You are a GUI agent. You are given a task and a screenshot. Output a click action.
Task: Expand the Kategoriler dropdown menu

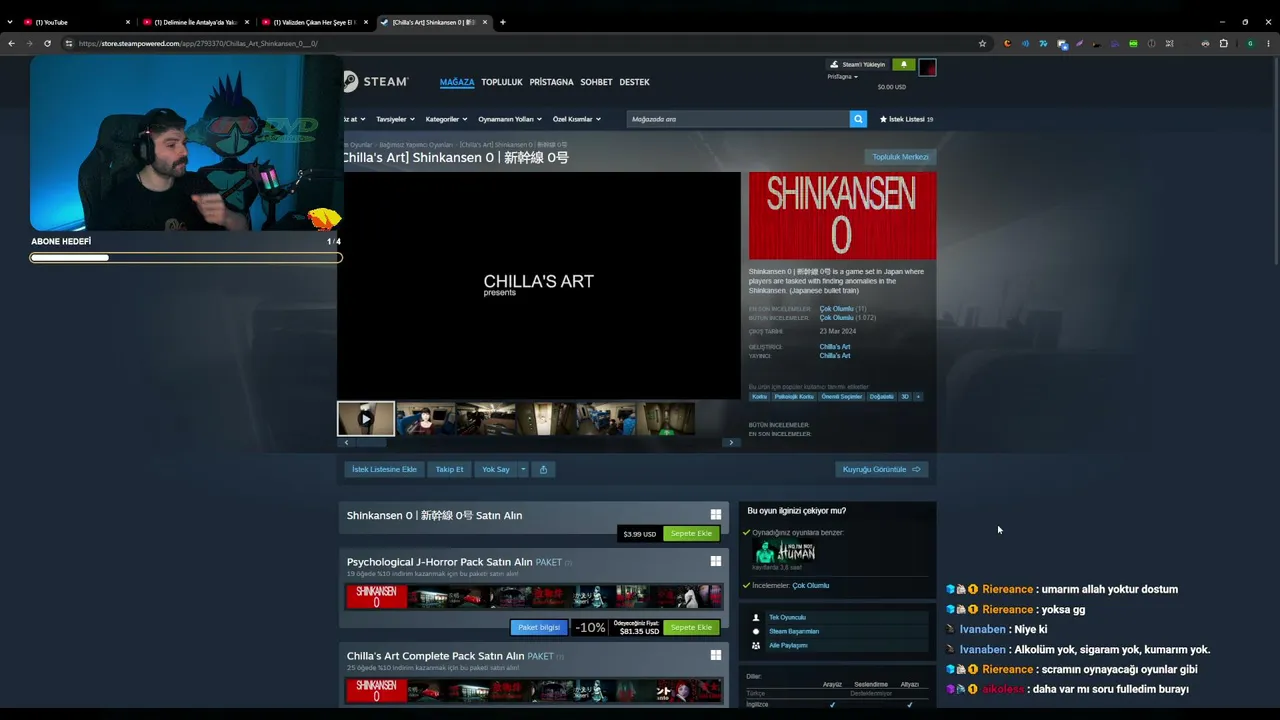(445, 119)
